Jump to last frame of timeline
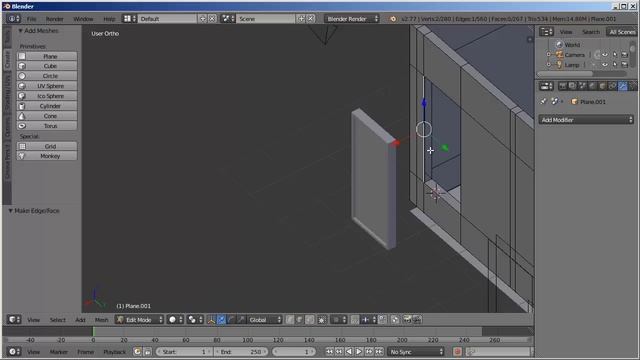Viewport: 640px width, 360px height. point(379,352)
